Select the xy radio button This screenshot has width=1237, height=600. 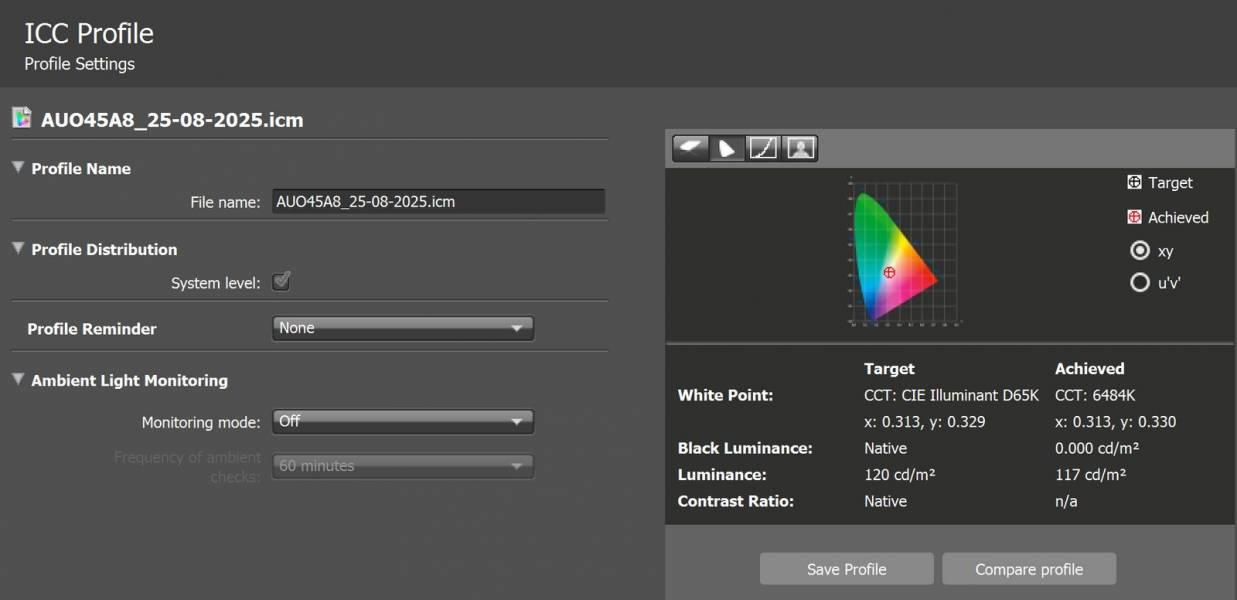(1139, 251)
